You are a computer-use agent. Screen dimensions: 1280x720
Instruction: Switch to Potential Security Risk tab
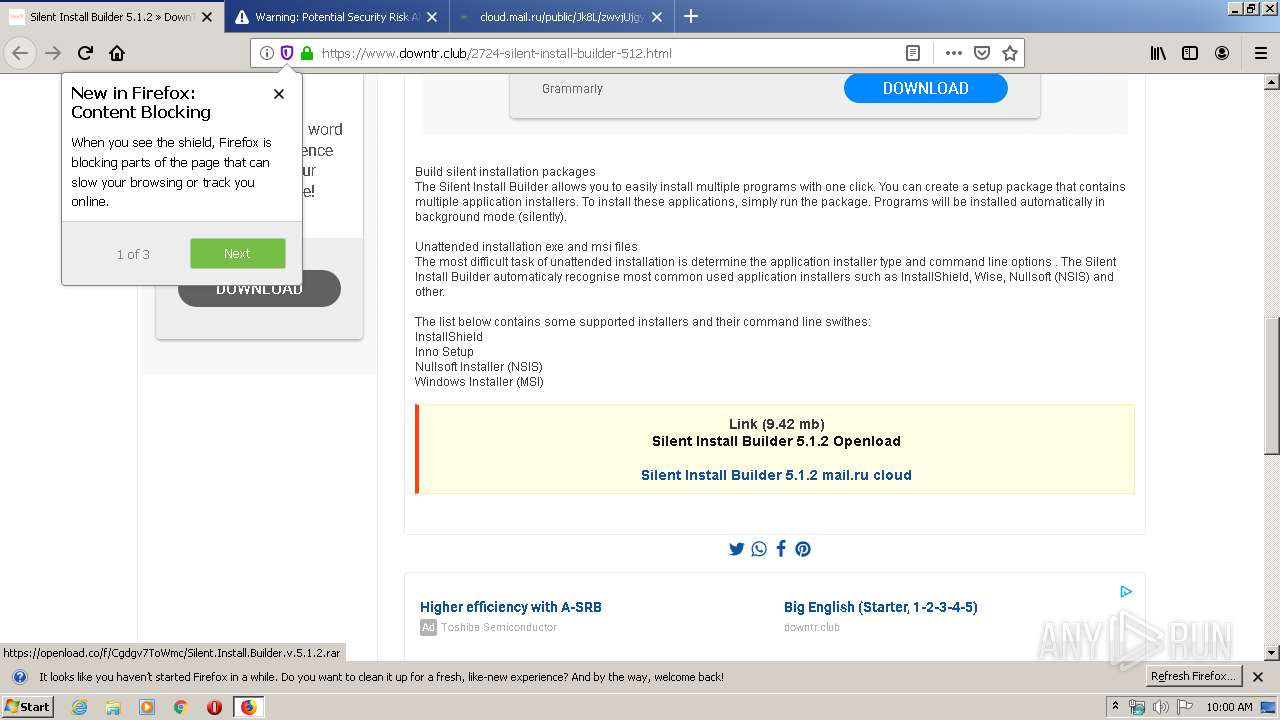coord(336,17)
